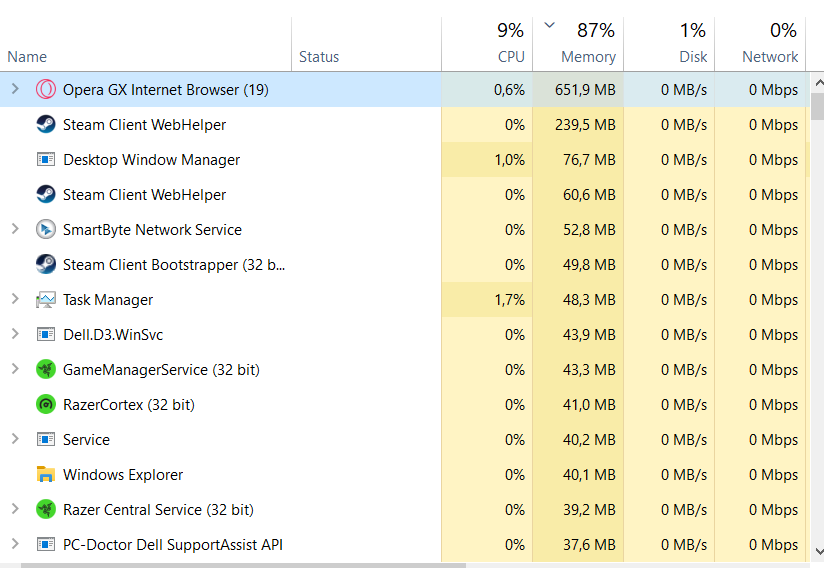Select PC-Doctor Dell SupportAssist API name
Image resolution: width=824 pixels, height=568 pixels.
[173, 545]
